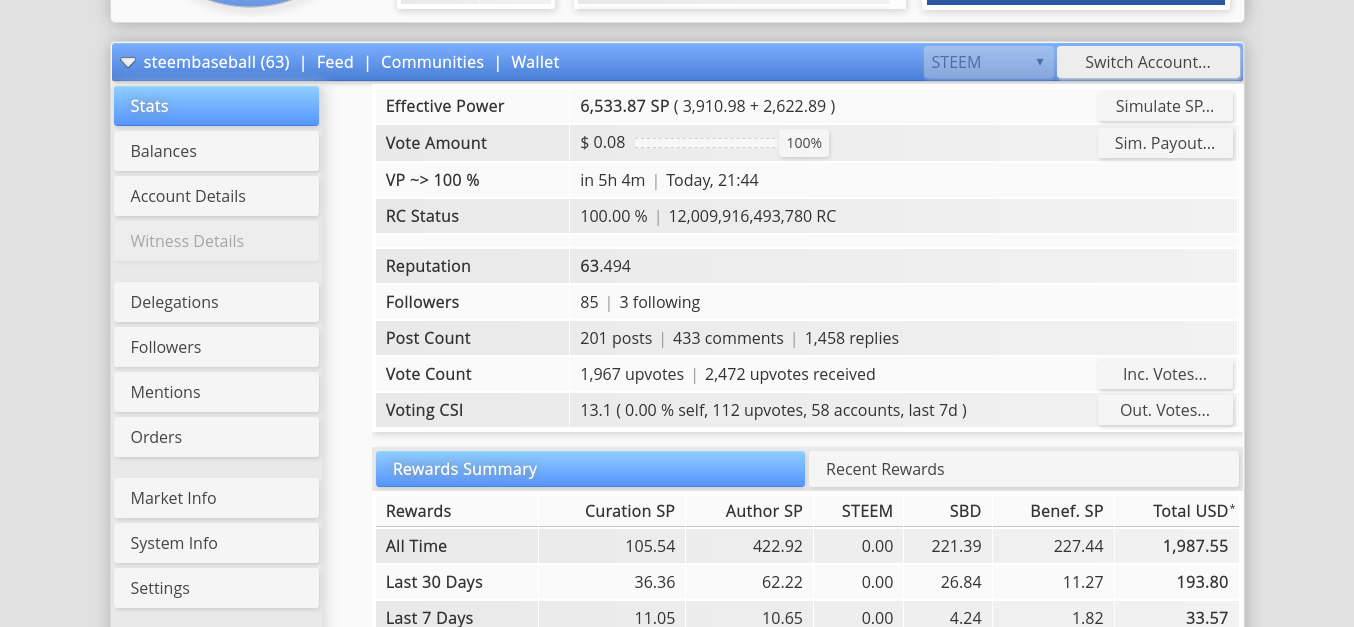The image size is (1354, 627).
Task: Open the Market Info section
Action: click(x=216, y=498)
